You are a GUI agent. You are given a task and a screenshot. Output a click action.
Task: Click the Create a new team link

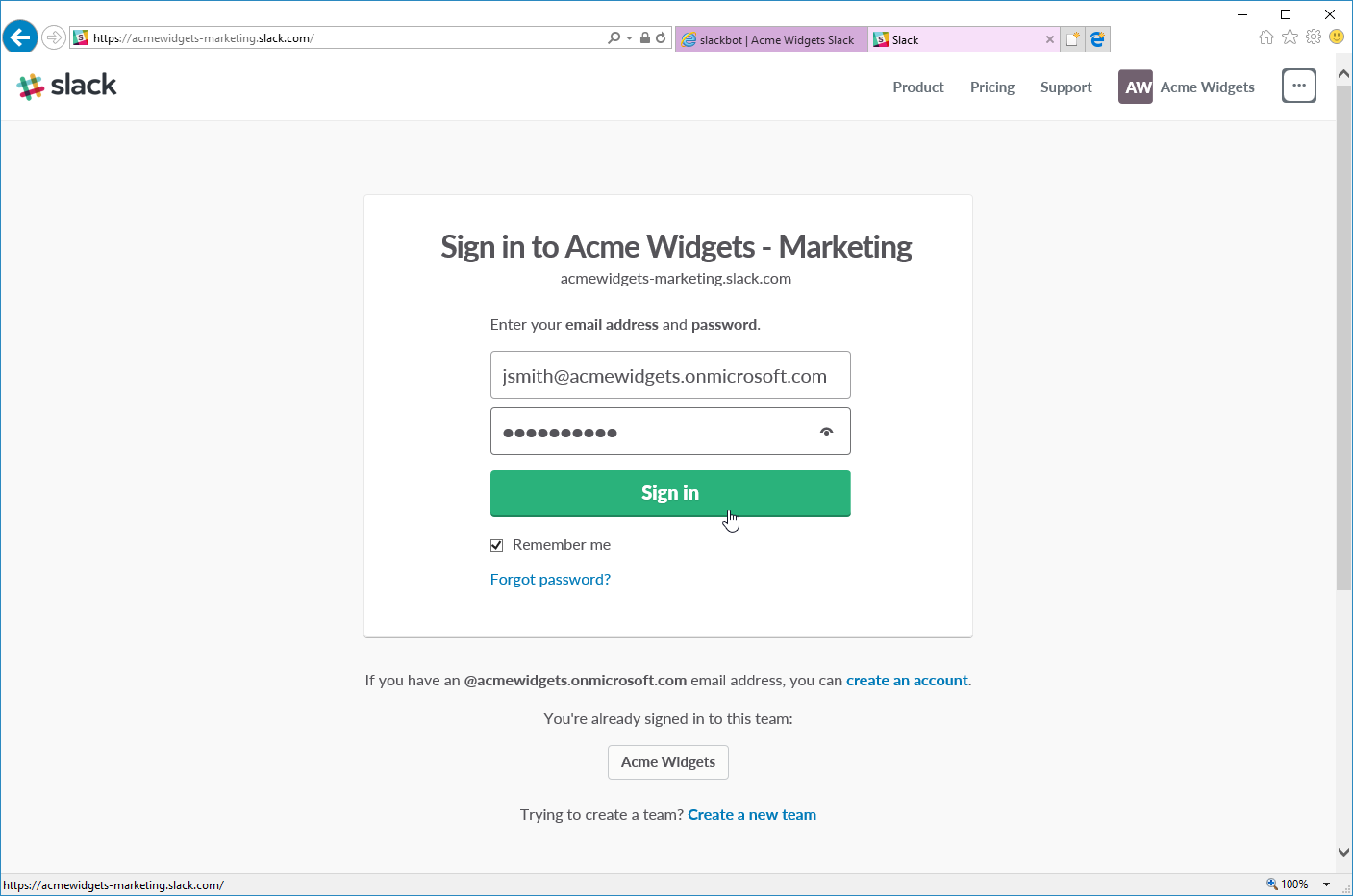[x=752, y=814]
